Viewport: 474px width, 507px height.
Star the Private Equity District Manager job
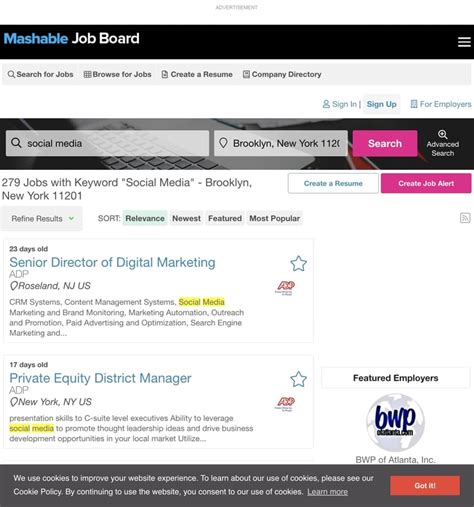click(298, 379)
